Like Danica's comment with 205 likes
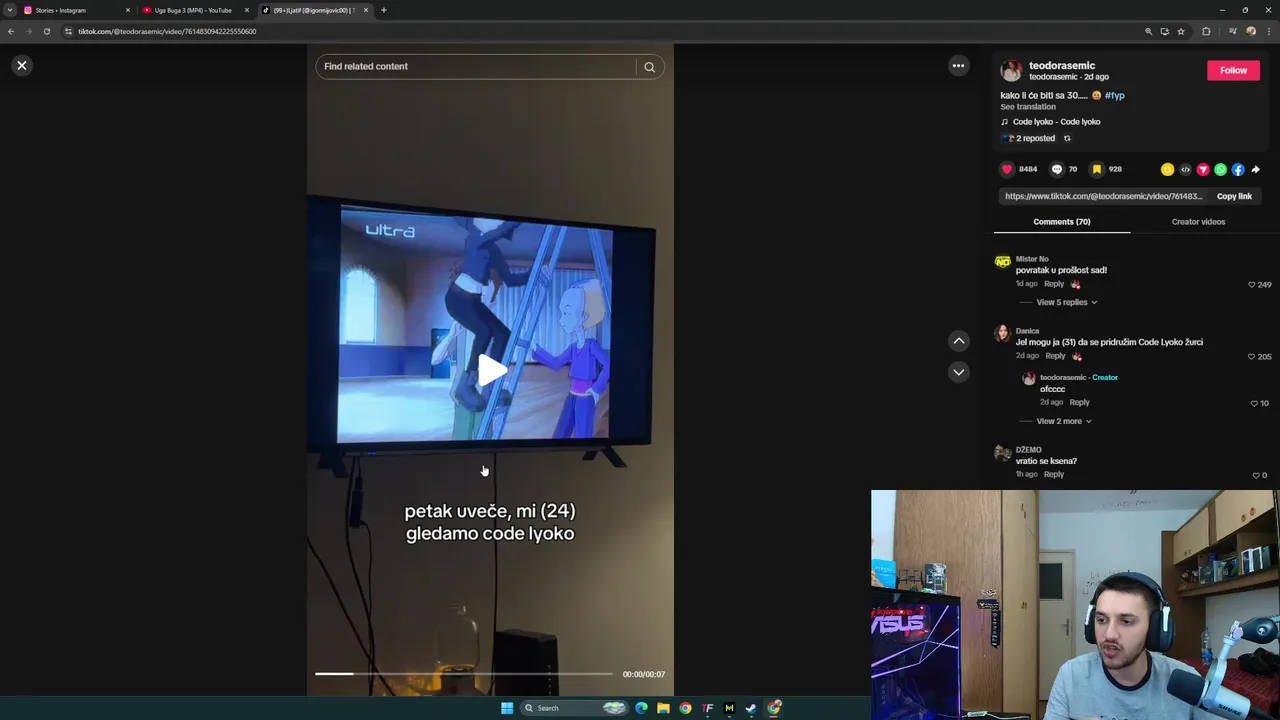The width and height of the screenshot is (1280, 720). tap(1251, 357)
